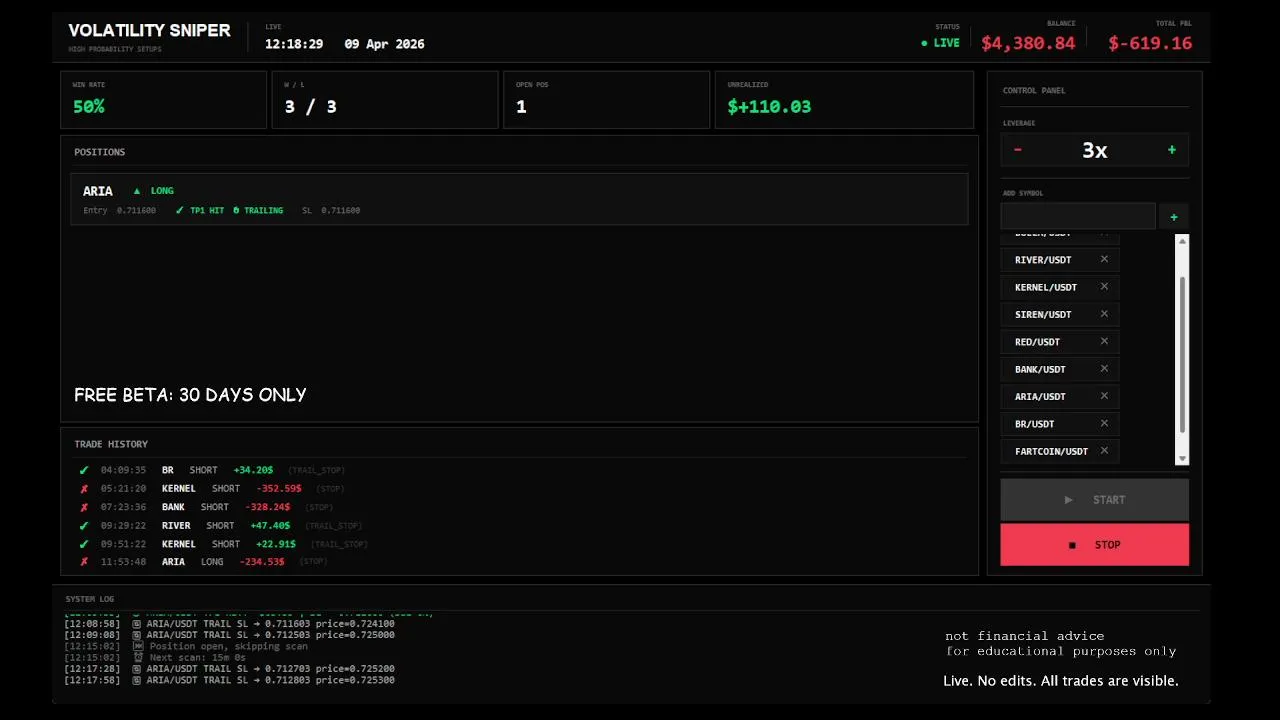Select the ARIA long trade at 11:53:48
Image resolution: width=1280 pixels, height=720 pixels.
519,562
